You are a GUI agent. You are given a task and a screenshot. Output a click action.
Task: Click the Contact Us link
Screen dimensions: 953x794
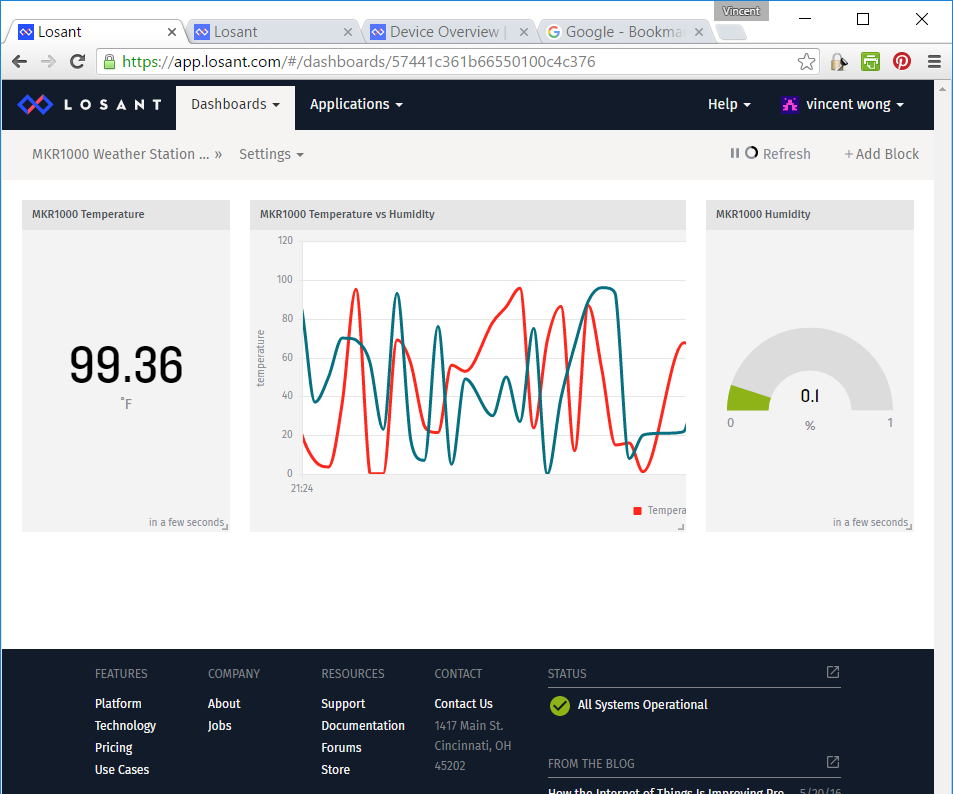click(463, 703)
